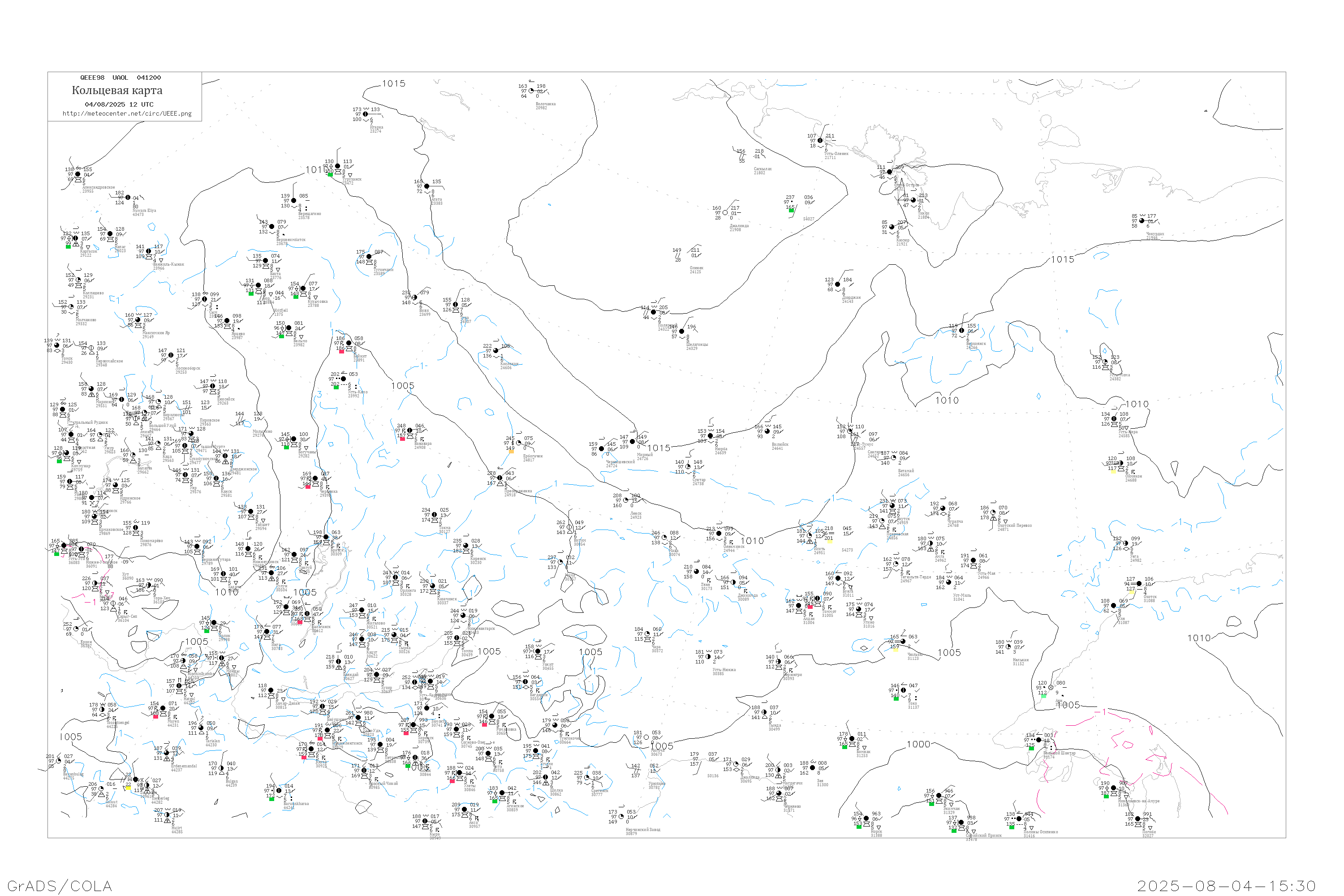The width and height of the screenshot is (1344, 896).
Task: Click the Туруханск station green precipitation square
Action: 330,174
